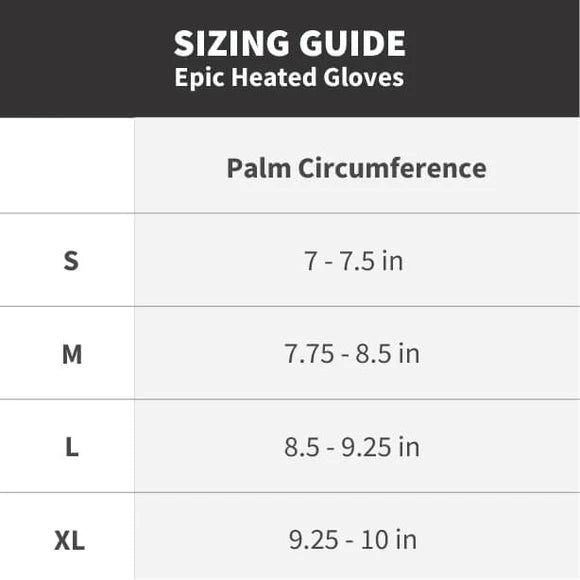Click the 9.25 - 10 in measurement
The image size is (580, 580).
point(353,540)
